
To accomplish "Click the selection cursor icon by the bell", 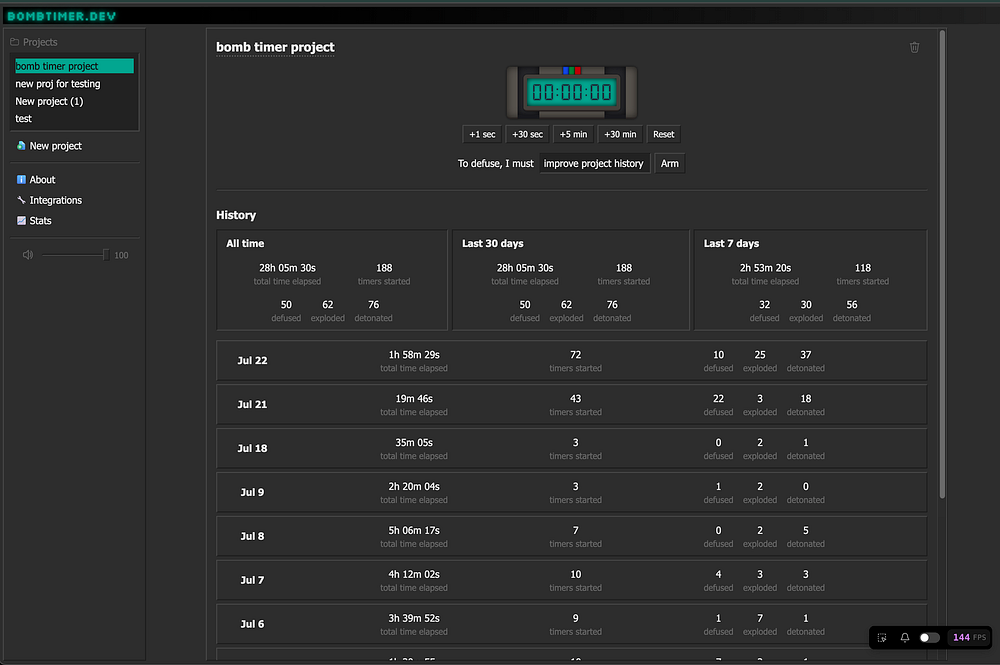I will [882, 637].
